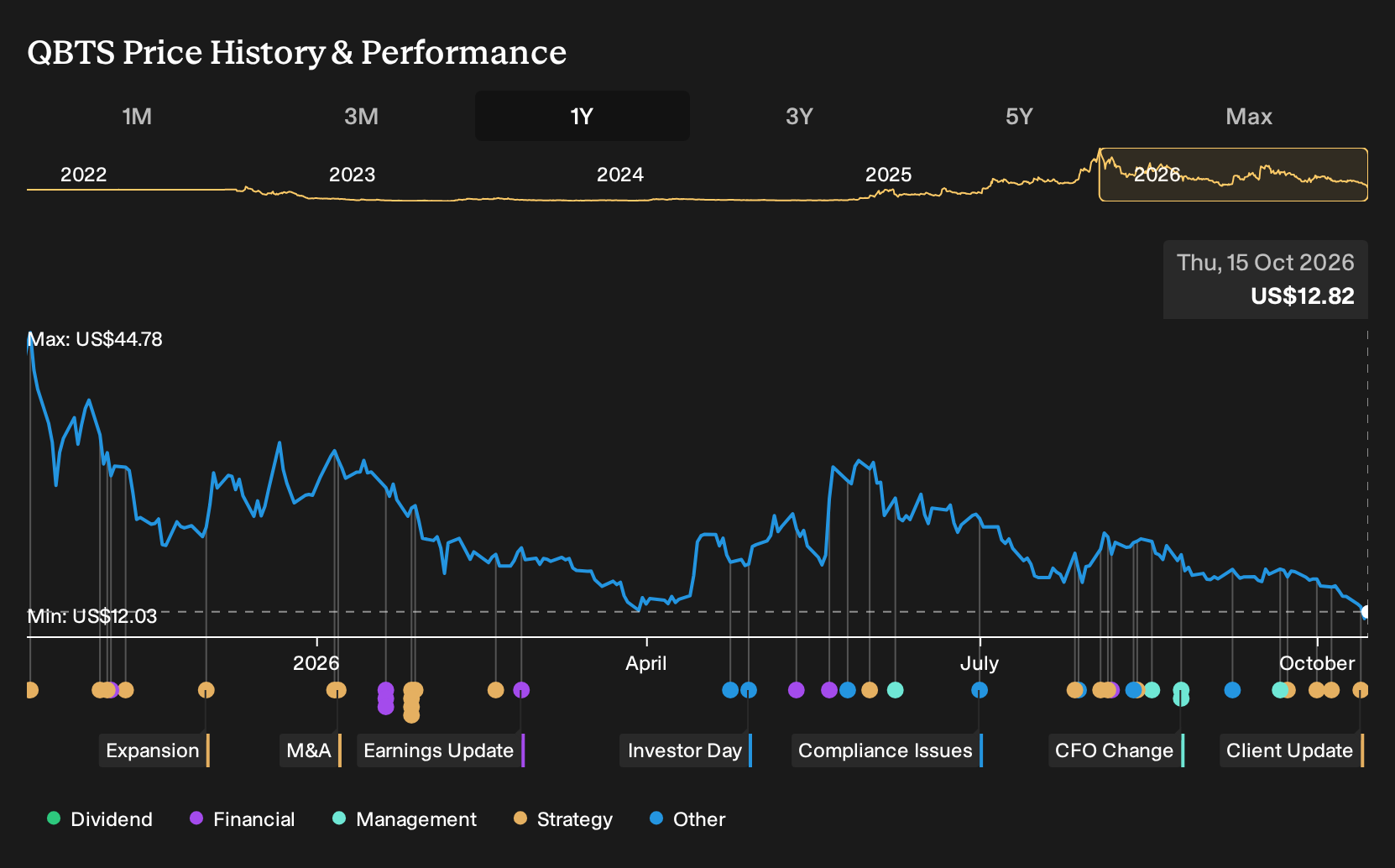Click the highlighted 2026 range selector box
1395x868 pixels.
click(1233, 175)
